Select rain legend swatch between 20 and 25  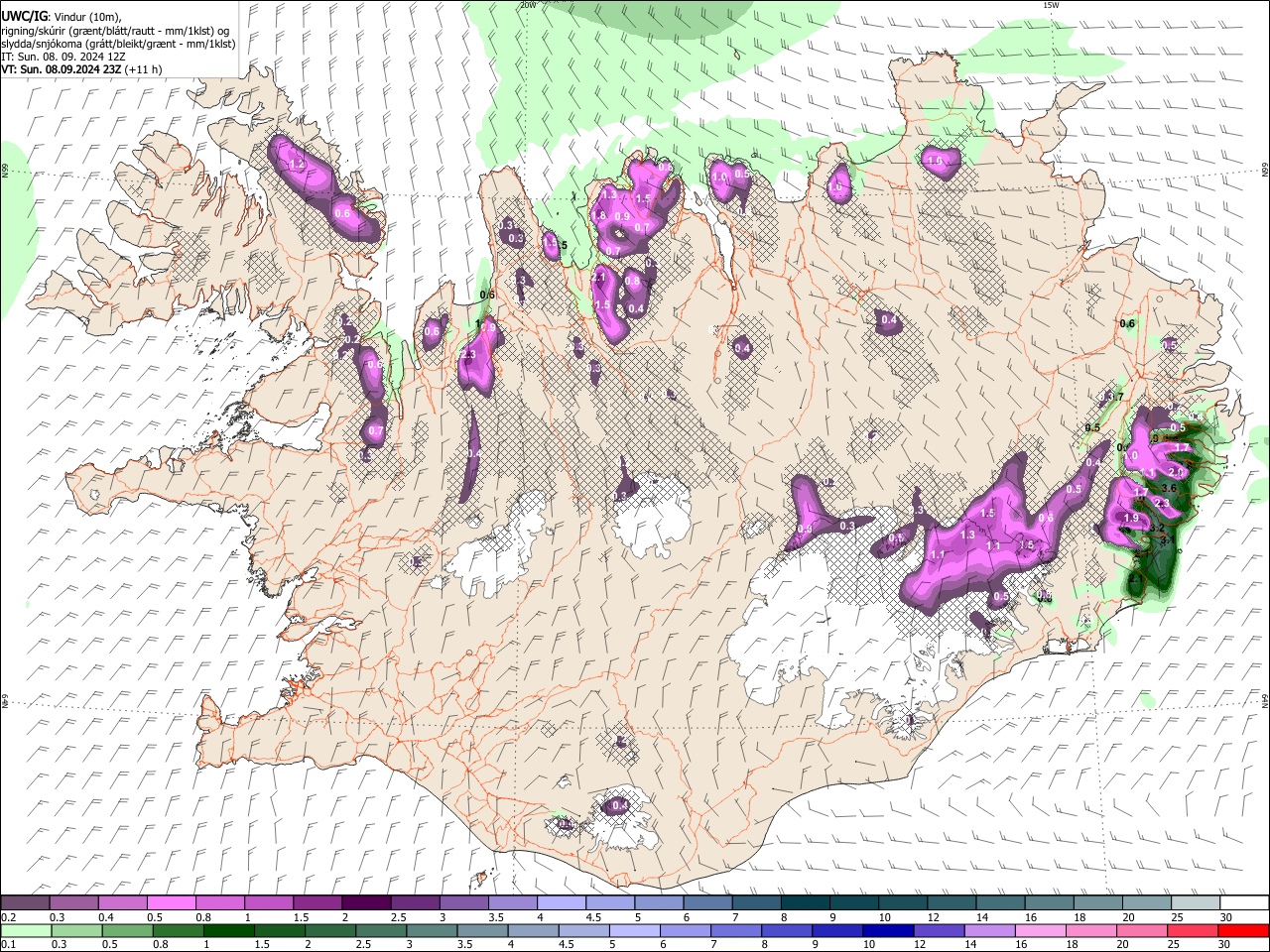click(1141, 930)
